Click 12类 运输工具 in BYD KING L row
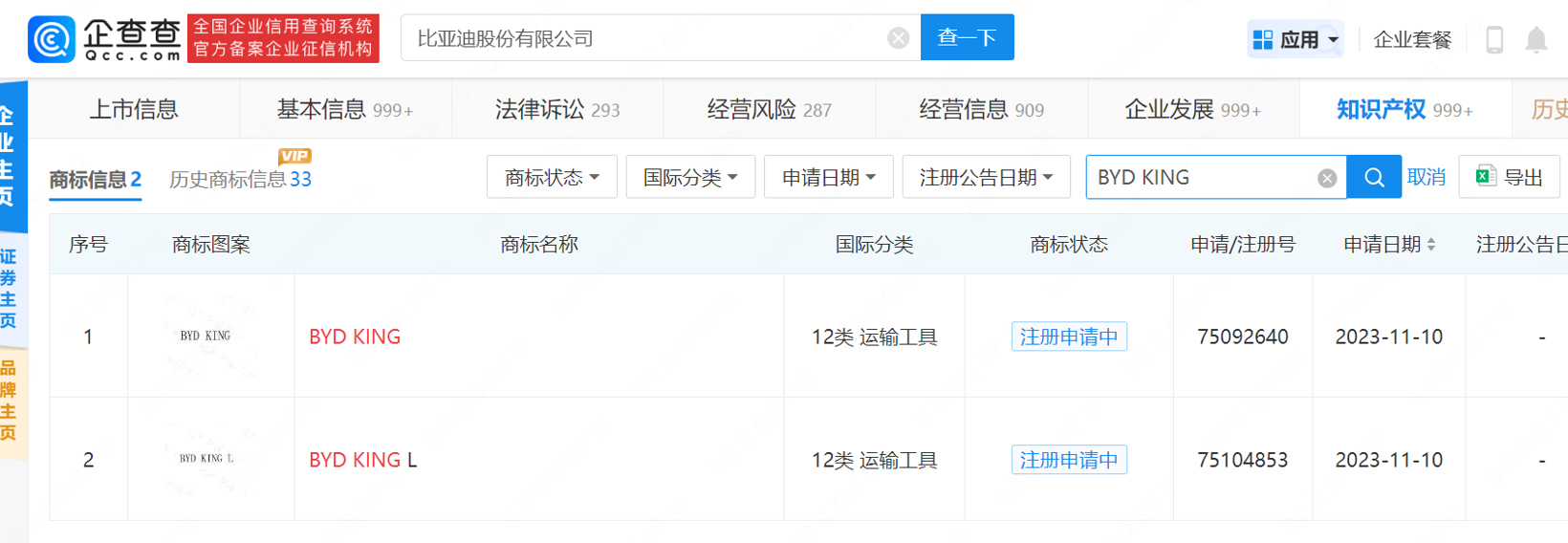Screen dimensions: 1568x543 (874, 460)
